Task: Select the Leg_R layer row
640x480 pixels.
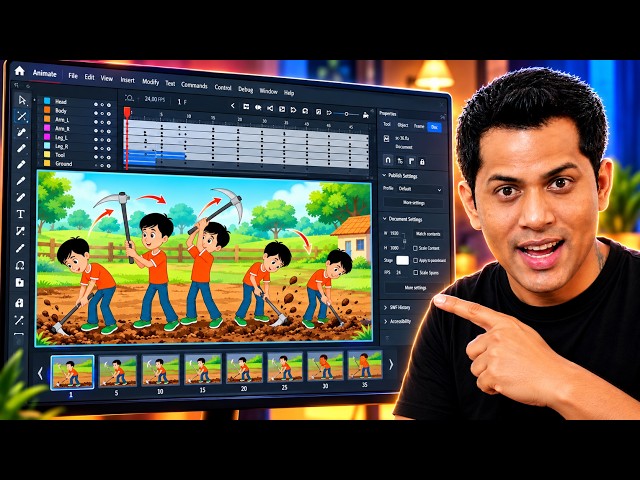Action: [76, 146]
